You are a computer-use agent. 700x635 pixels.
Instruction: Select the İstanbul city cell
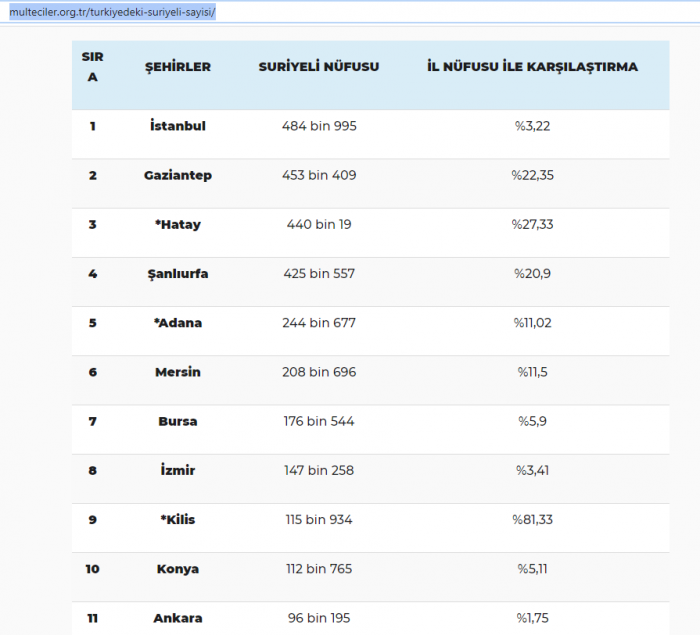[178, 125]
